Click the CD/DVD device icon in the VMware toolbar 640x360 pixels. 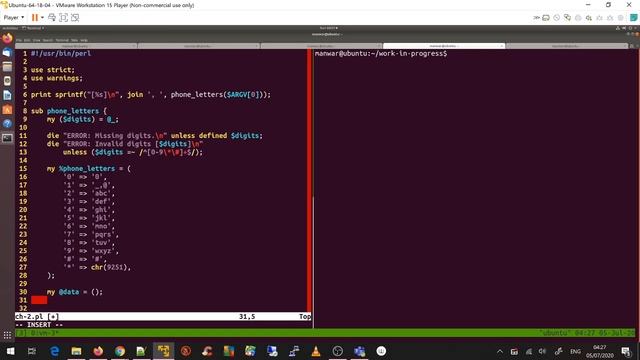(557, 18)
